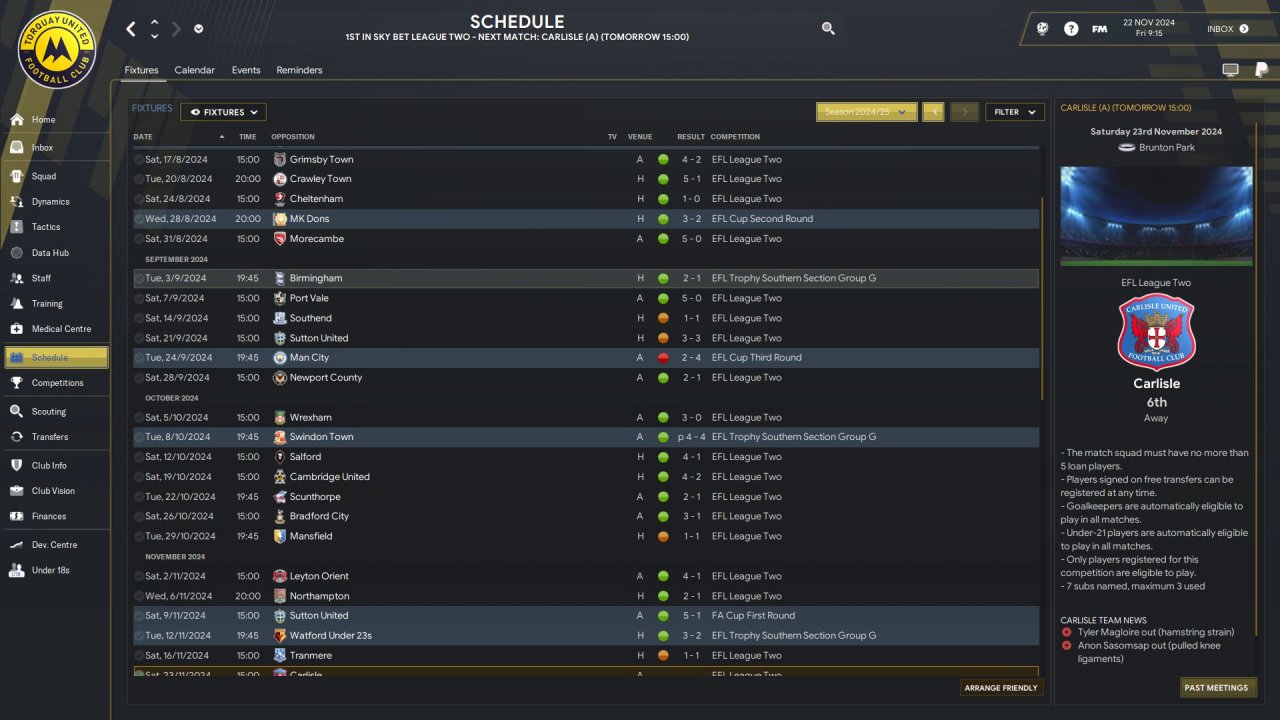Open the Fixtures view dropdown

pyautogui.click(x=223, y=112)
